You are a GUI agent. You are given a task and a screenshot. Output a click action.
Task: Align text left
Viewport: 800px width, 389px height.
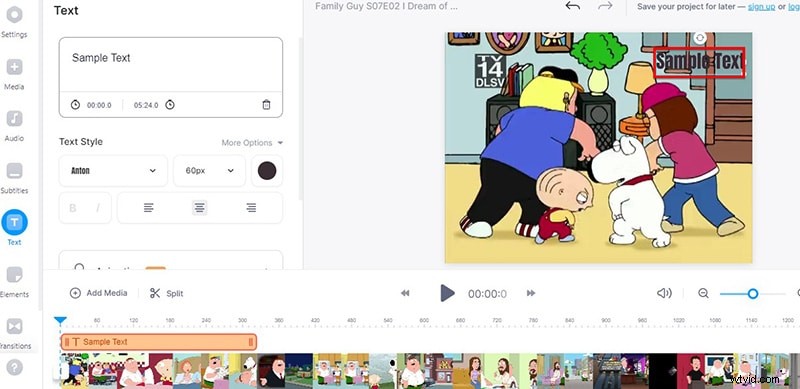148,208
